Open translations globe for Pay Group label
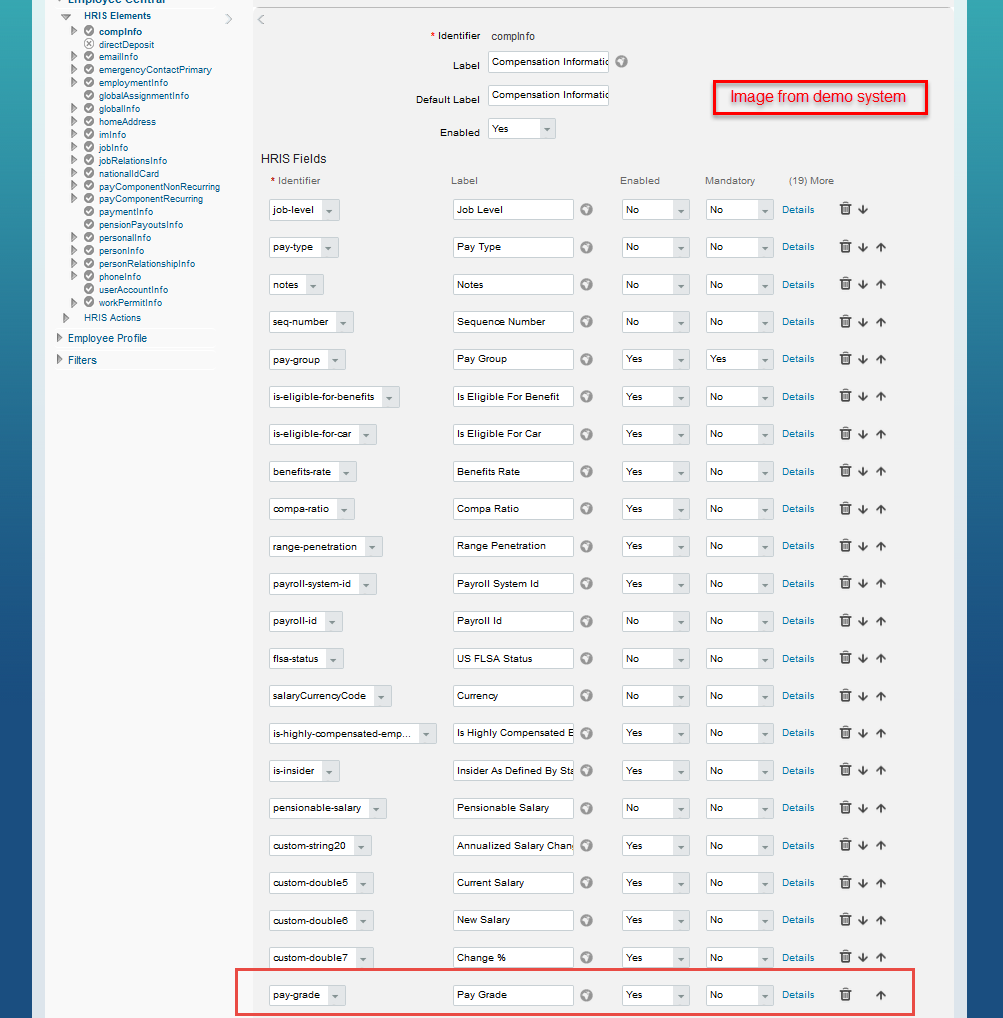The image size is (1003, 1018). point(586,359)
